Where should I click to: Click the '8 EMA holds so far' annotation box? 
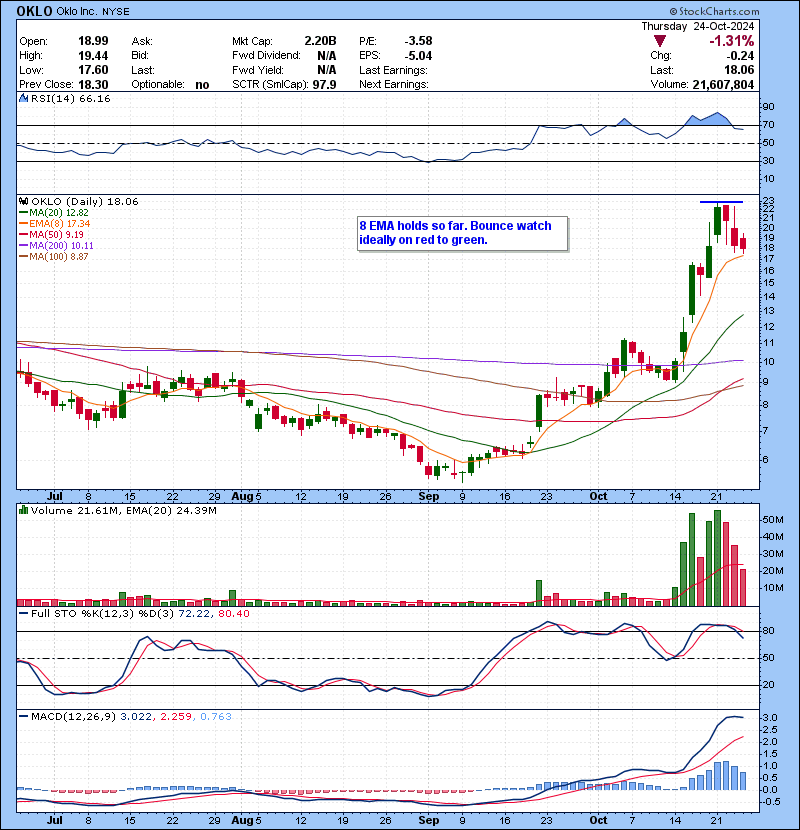[463, 233]
